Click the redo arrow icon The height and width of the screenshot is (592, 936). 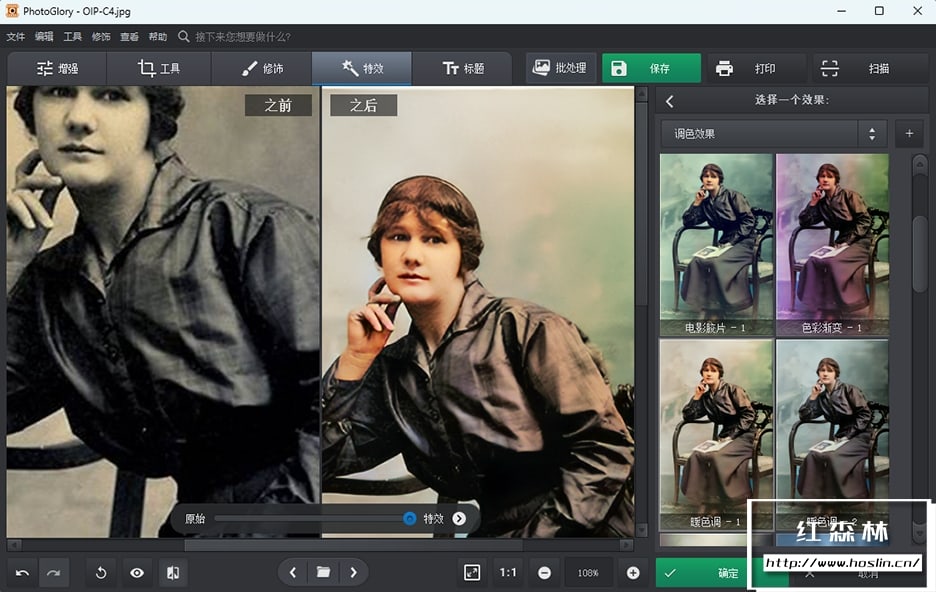click(53, 573)
